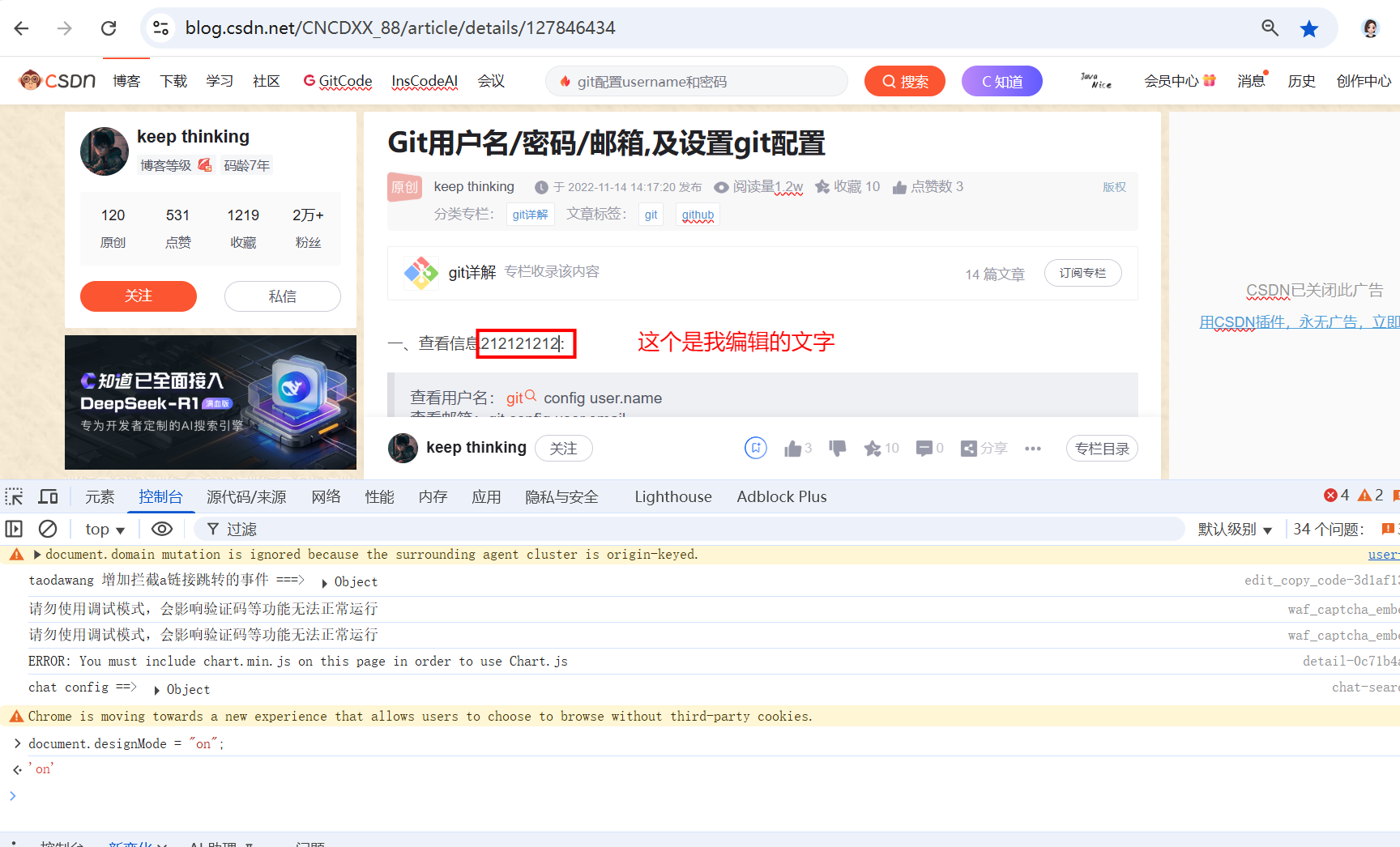Expand the Object logged after chat config
The height and width of the screenshot is (847, 1400).
pyautogui.click(x=156, y=689)
